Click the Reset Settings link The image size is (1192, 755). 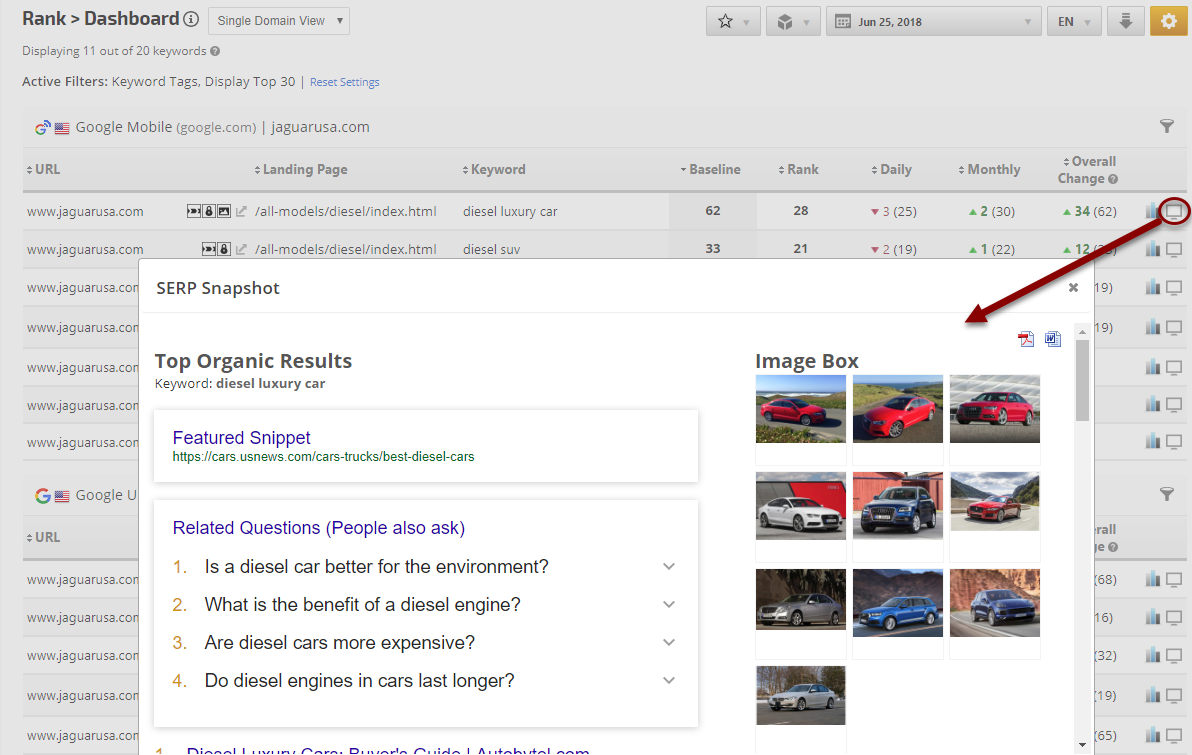tap(344, 82)
